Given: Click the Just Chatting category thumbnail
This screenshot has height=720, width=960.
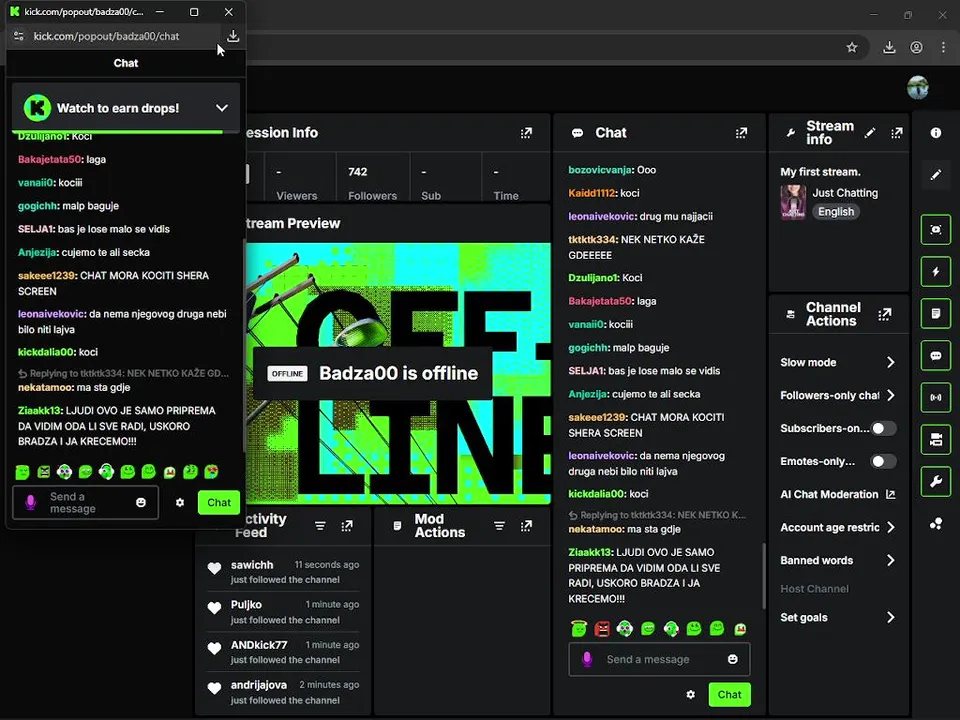Looking at the screenshot, I should point(793,202).
